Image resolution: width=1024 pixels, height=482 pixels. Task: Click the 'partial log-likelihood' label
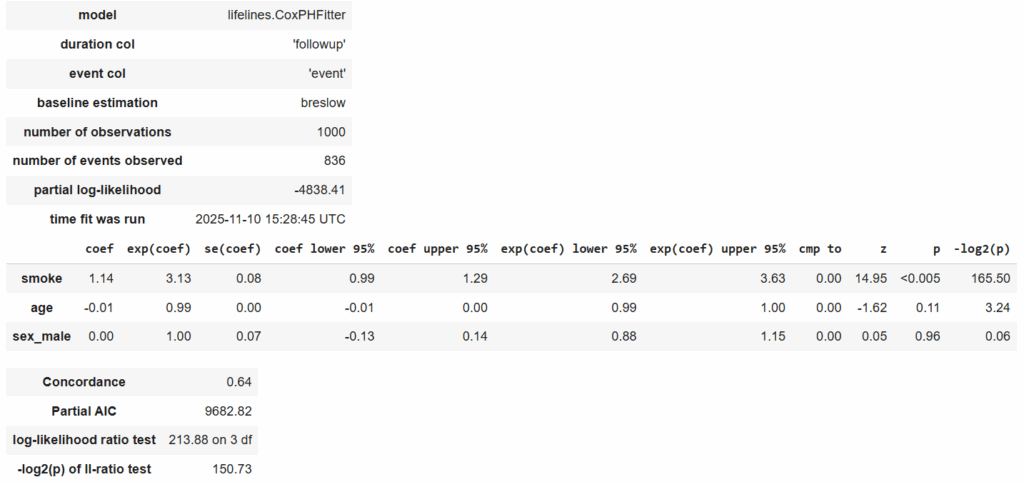(97, 190)
